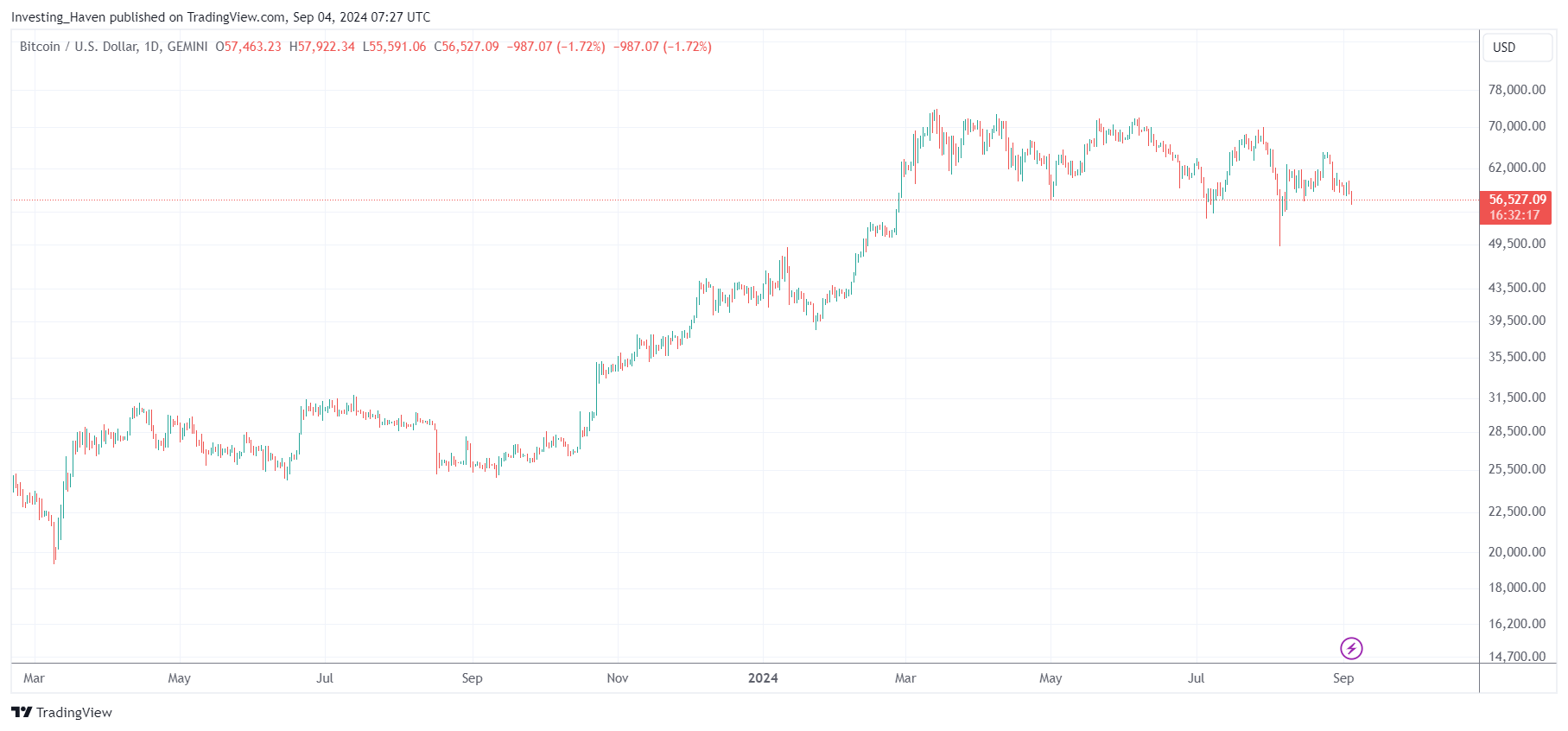
Task: Click the 70,000.00 price axis label
Action: tap(1517, 126)
